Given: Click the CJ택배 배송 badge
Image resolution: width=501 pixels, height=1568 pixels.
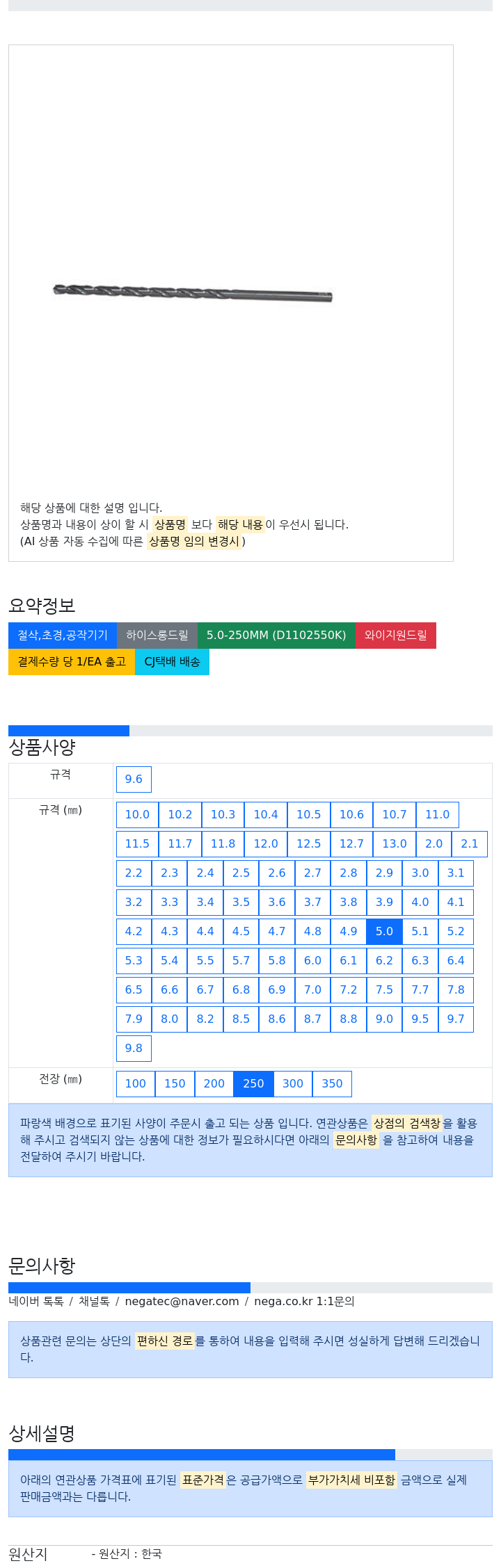Looking at the screenshot, I should (172, 662).
